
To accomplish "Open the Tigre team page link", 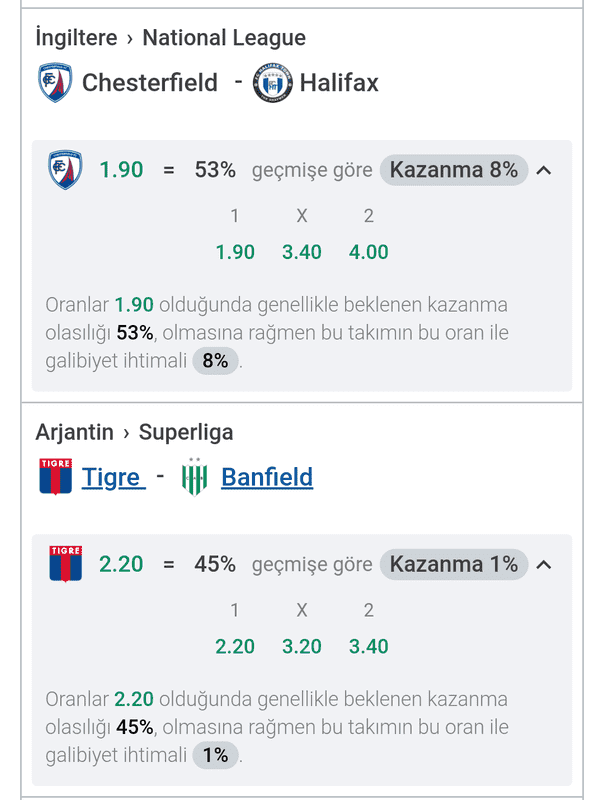I will tap(113, 478).
